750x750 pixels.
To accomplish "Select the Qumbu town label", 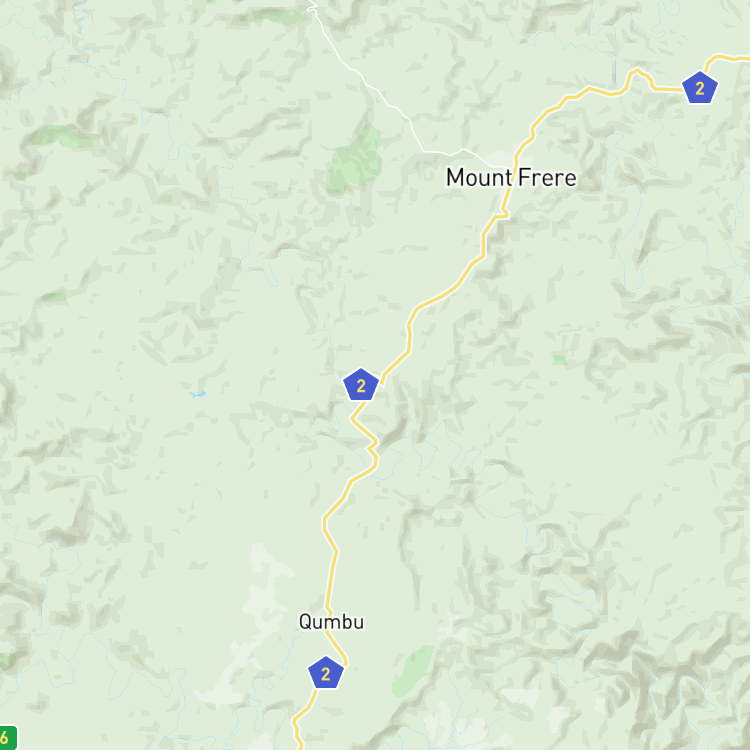I will point(331,622).
